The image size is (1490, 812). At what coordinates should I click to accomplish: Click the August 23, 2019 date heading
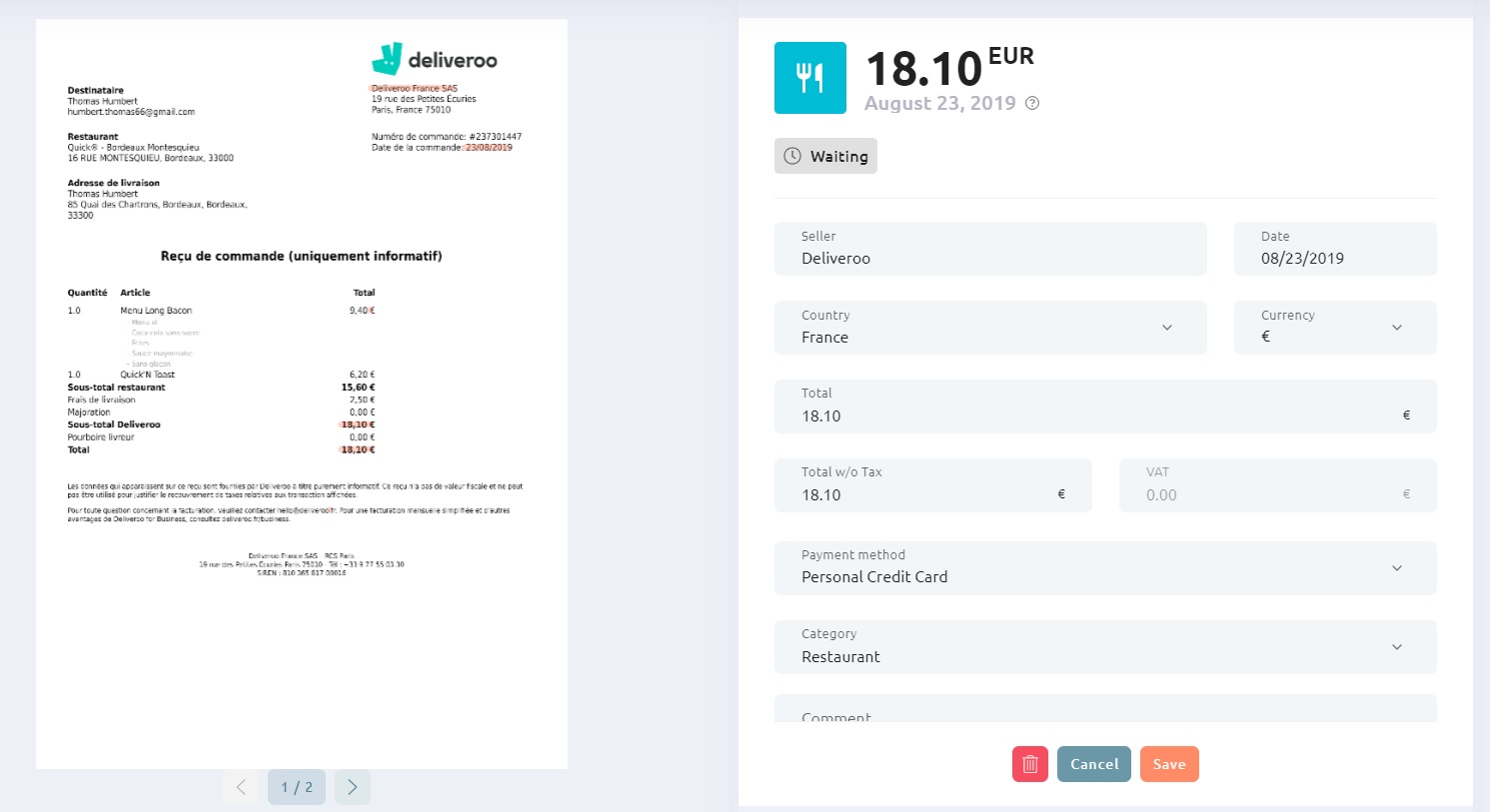point(940,103)
